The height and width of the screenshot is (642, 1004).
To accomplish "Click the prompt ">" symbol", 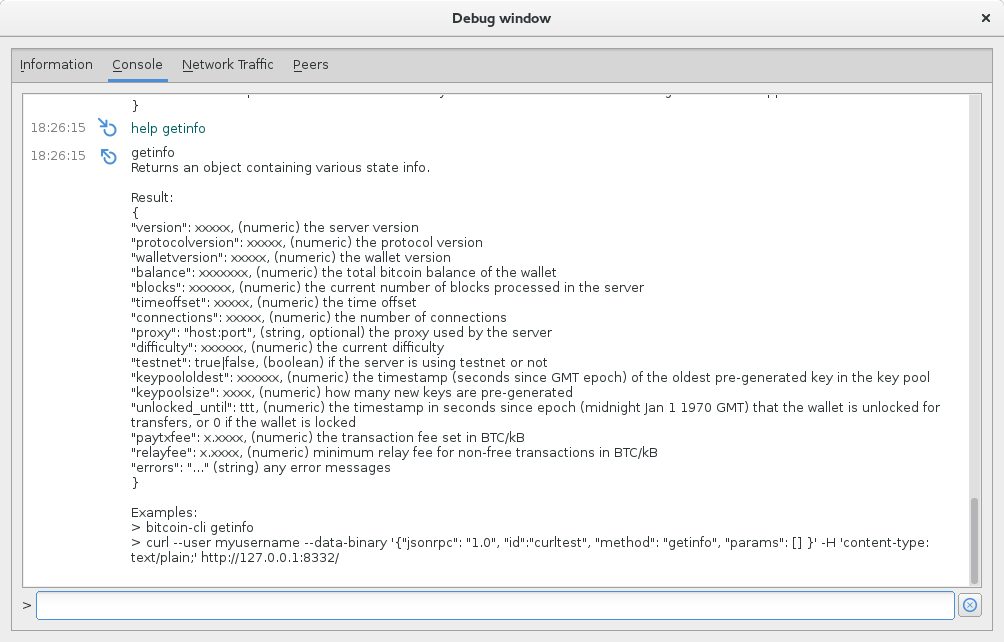I will tap(24, 605).
